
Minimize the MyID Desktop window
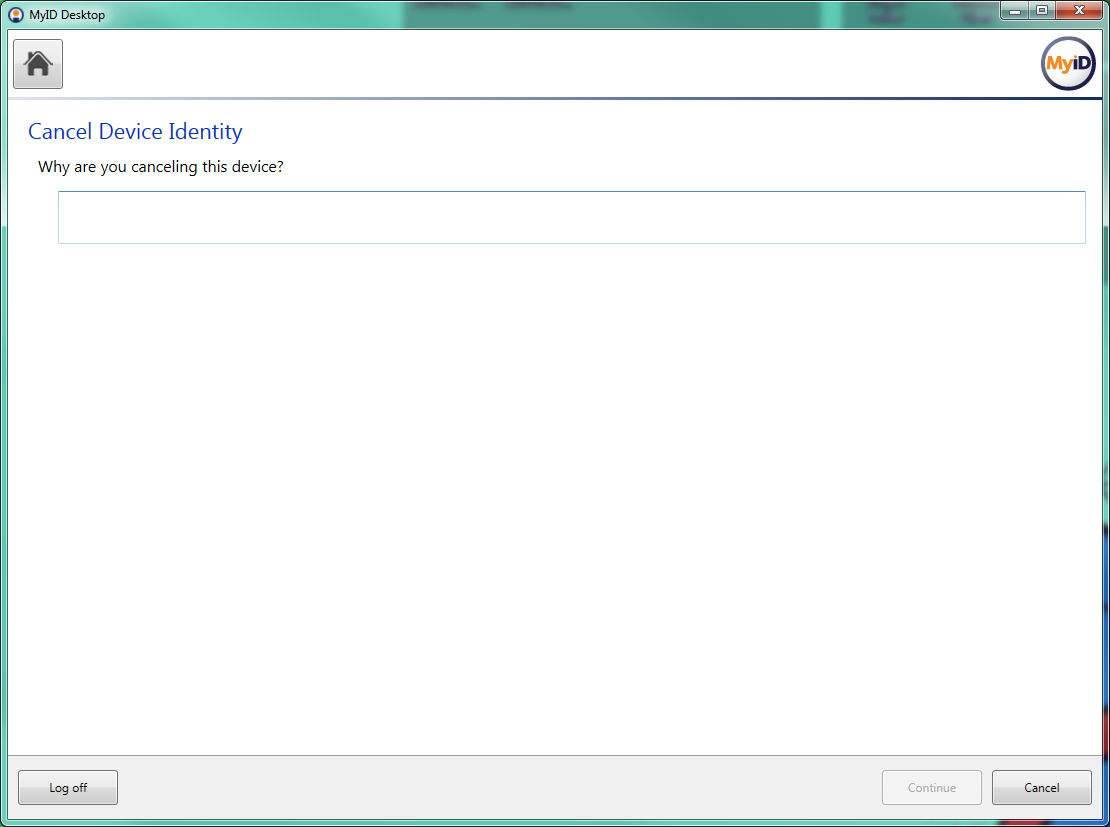pyautogui.click(x=1016, y=11)
